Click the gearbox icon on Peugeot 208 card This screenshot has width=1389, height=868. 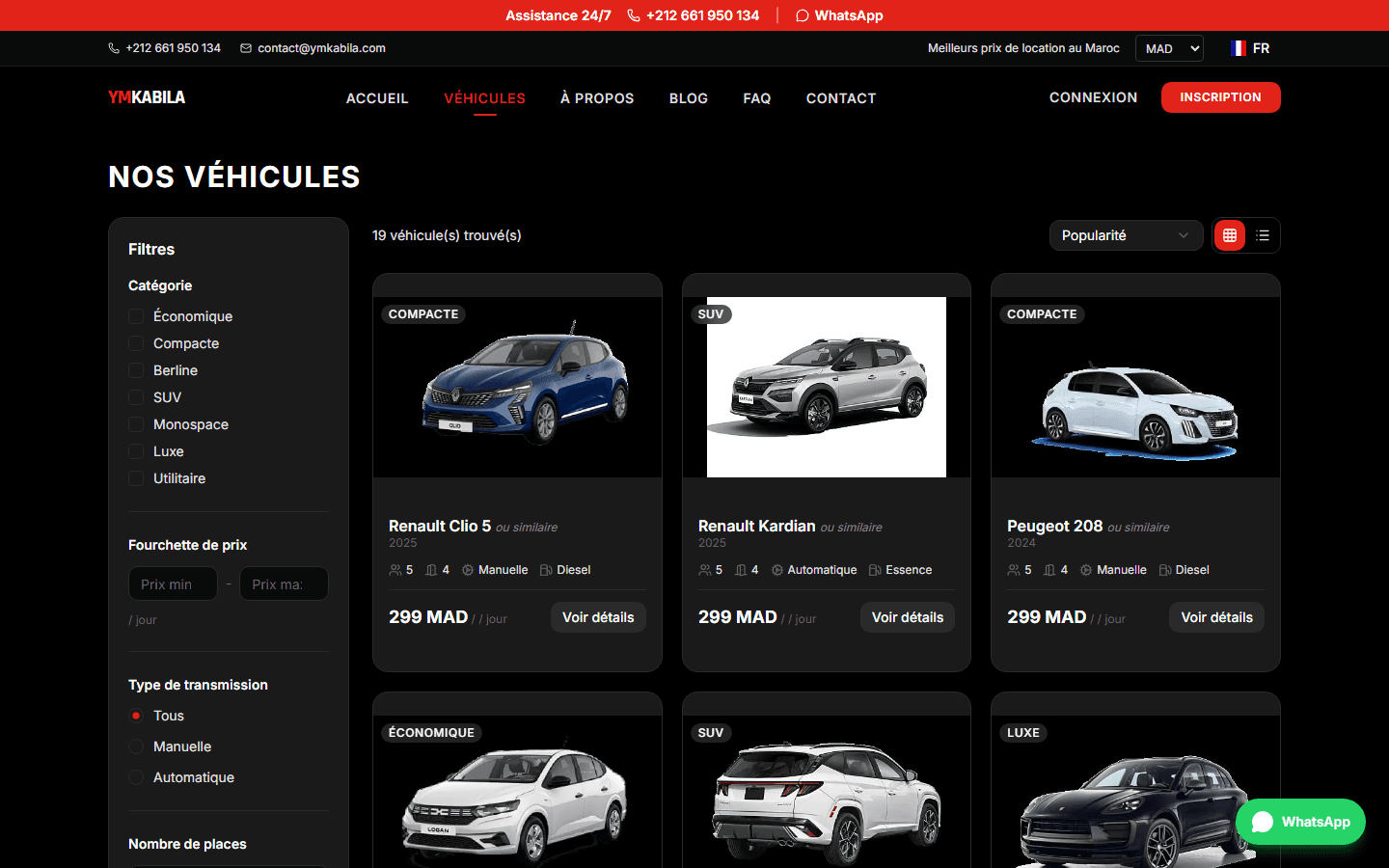point(1086,570)
